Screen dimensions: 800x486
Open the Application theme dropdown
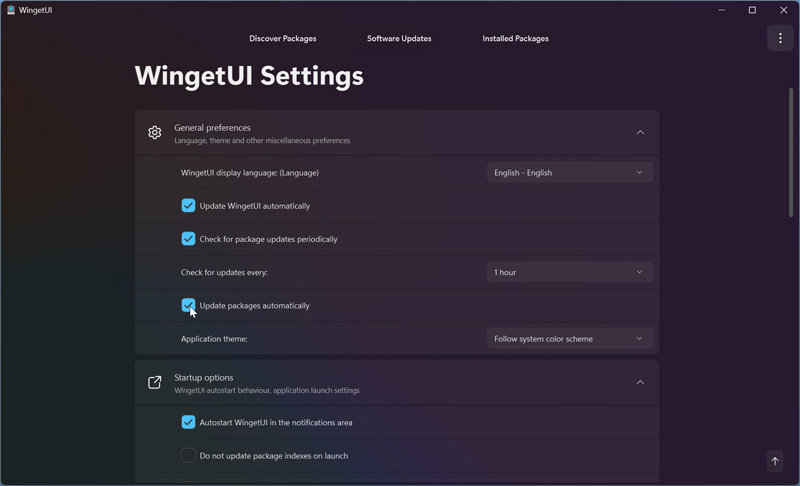(x=569, y=339)
